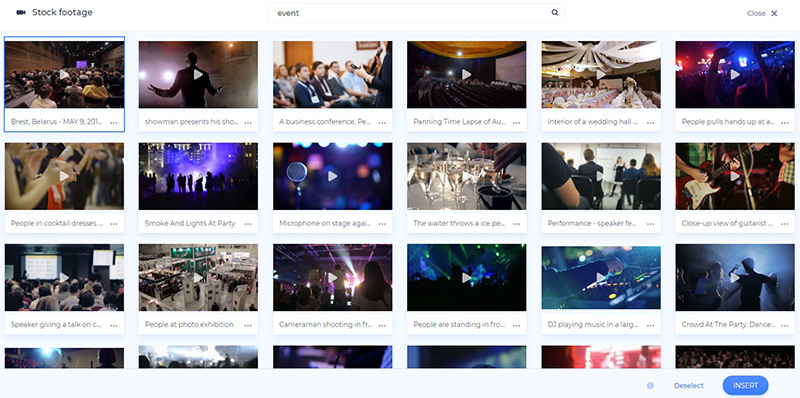Click the info icon beside Deselect
This screenshot has height=398, width=800.
click(x=650, y=386)
